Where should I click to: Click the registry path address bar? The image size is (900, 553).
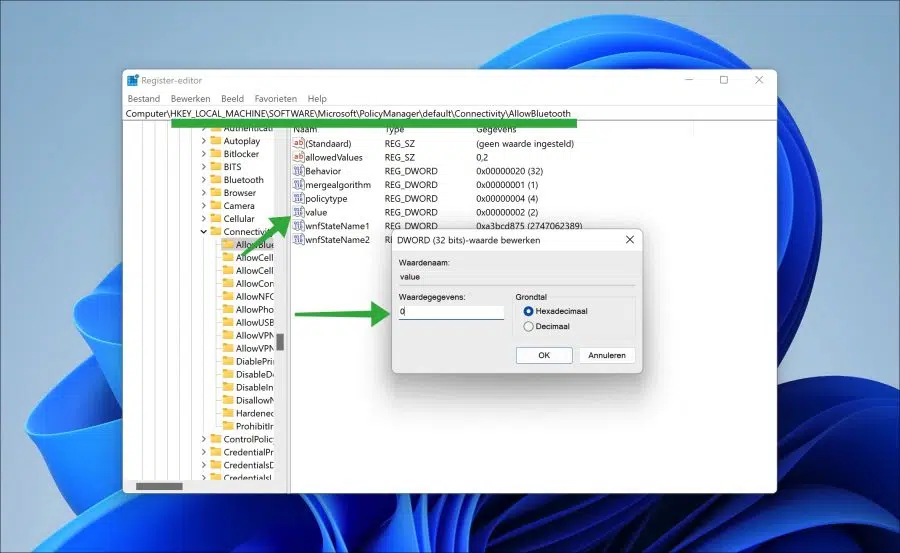tap(449, 114)
